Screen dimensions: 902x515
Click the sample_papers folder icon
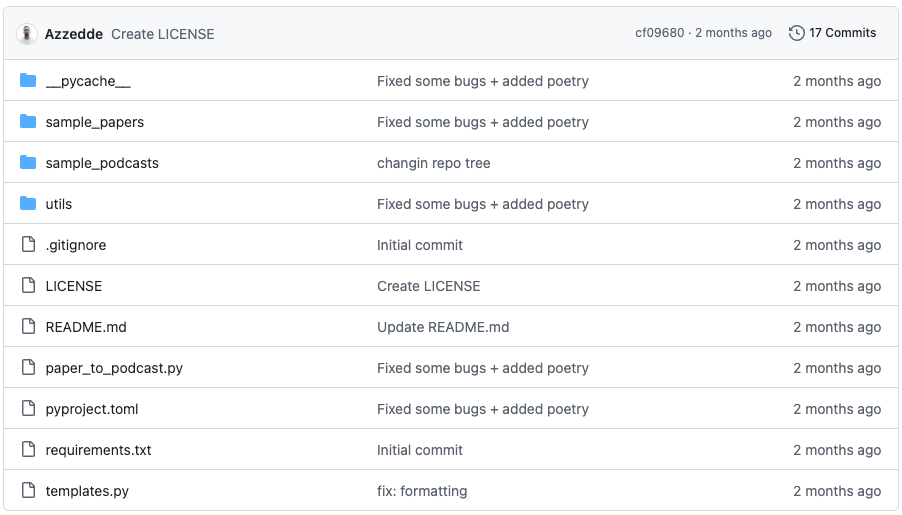28,121
